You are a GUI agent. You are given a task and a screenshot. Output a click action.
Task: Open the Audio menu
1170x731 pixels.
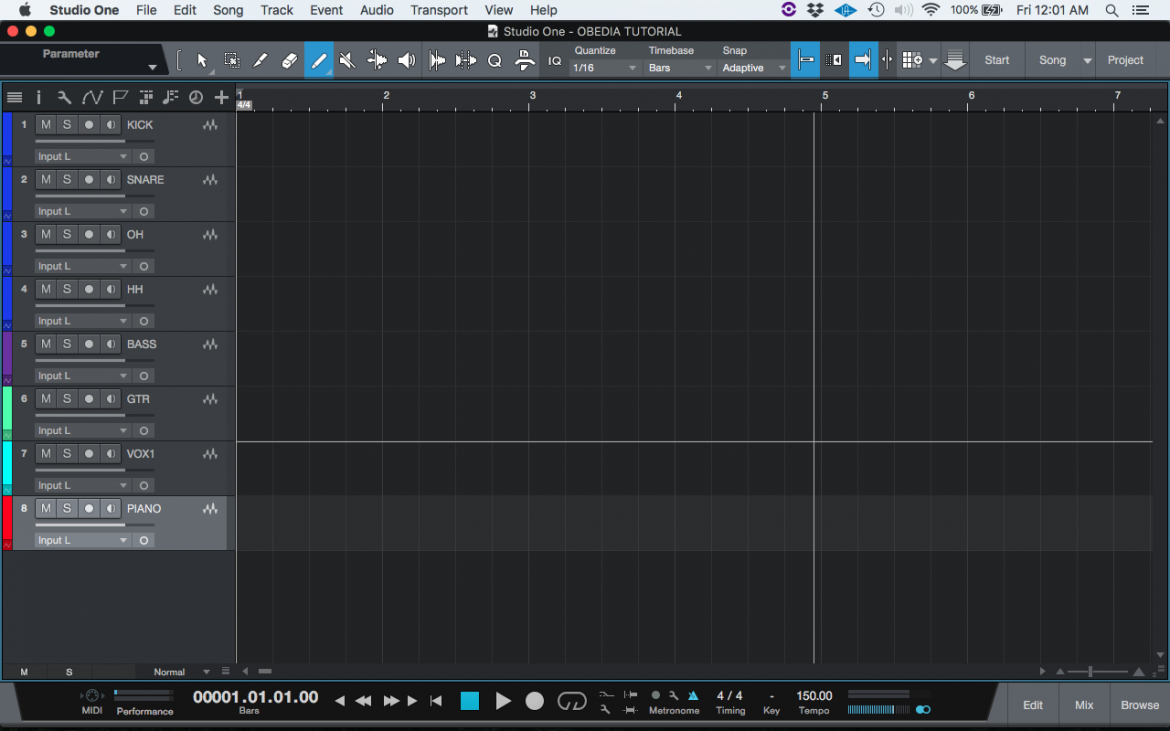tap(376, 10)
